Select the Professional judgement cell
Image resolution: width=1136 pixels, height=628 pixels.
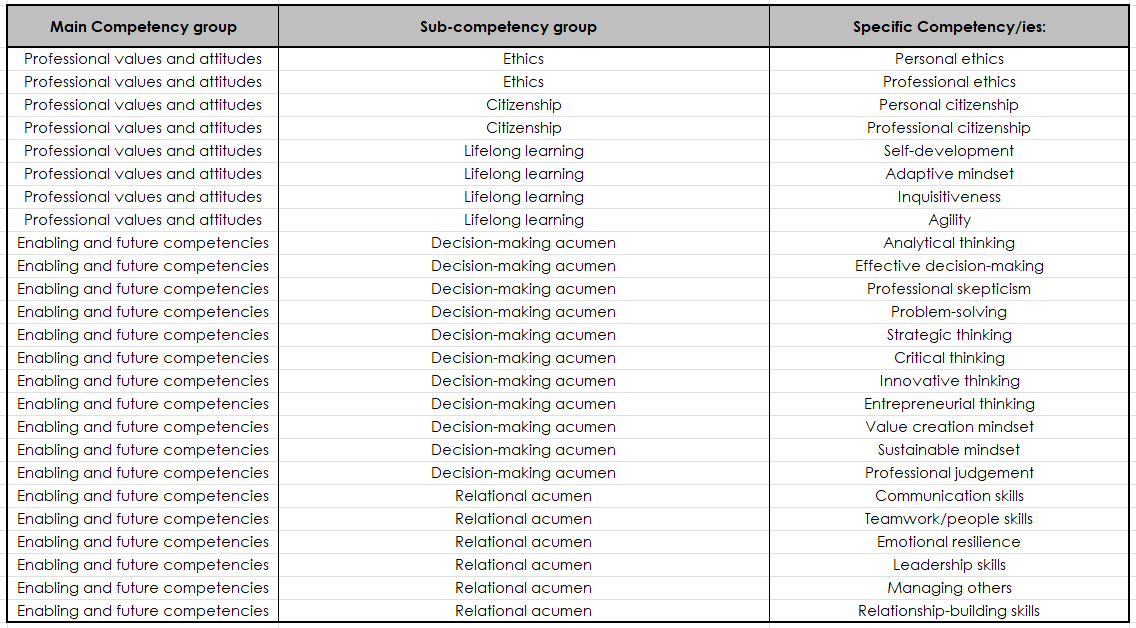(x=949, y=473)
